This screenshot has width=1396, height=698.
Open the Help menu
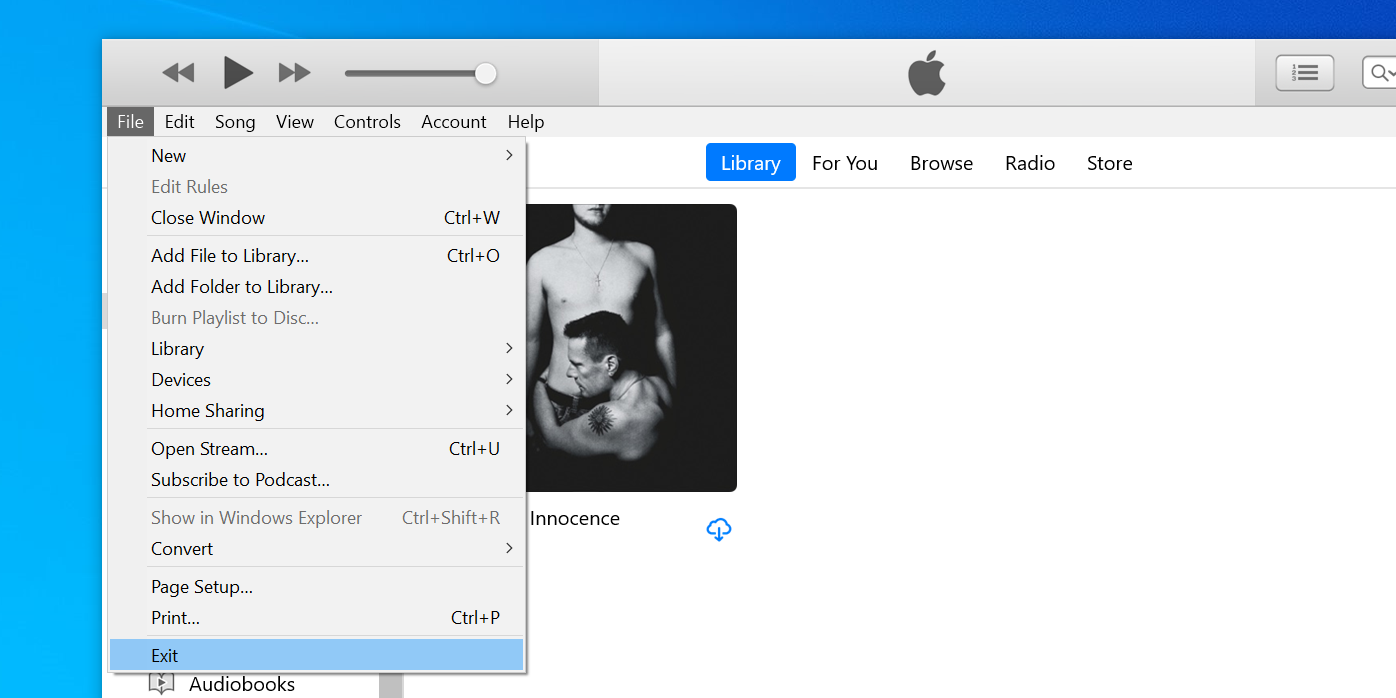[526, 121]
